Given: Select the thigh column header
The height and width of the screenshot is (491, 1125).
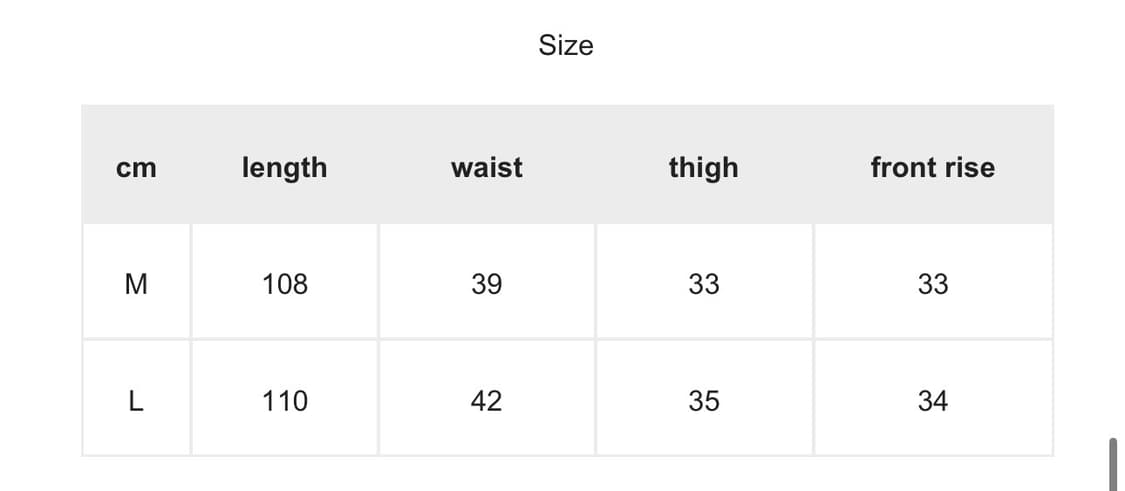Looking at the screenshot, I should 703,168.
